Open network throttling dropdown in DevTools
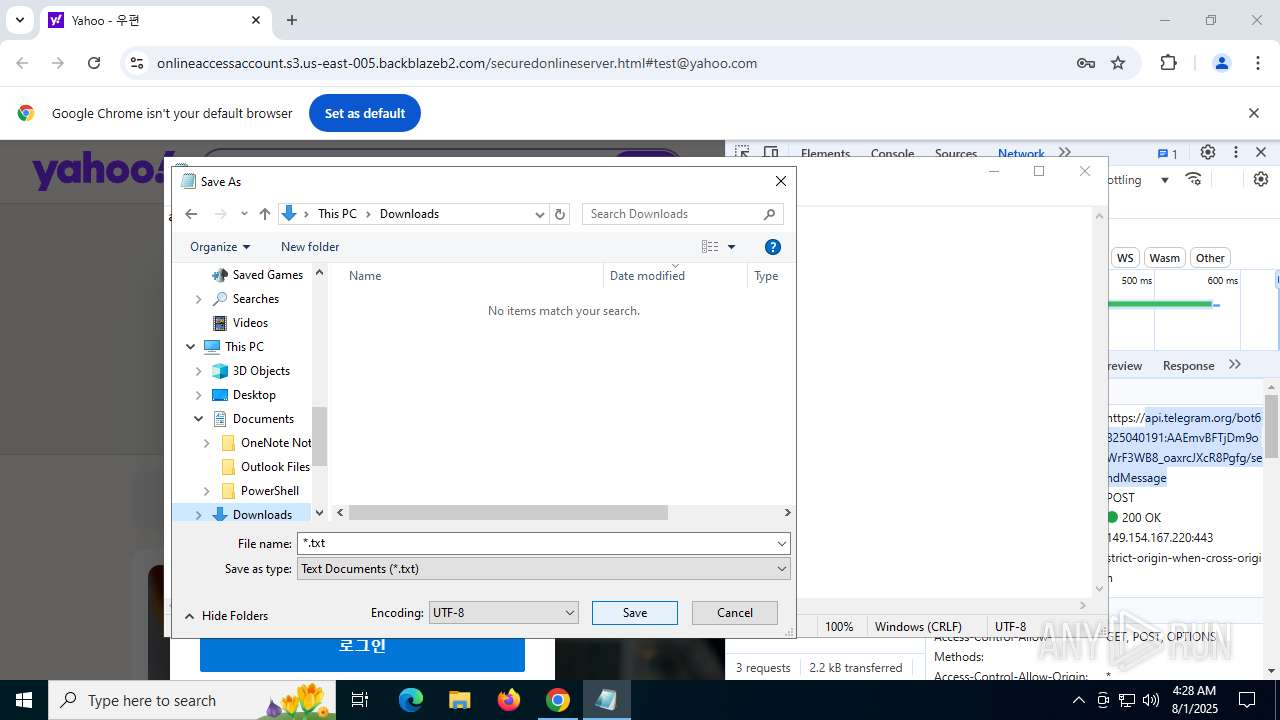1280x720 pixels. tap(1164, 180)
